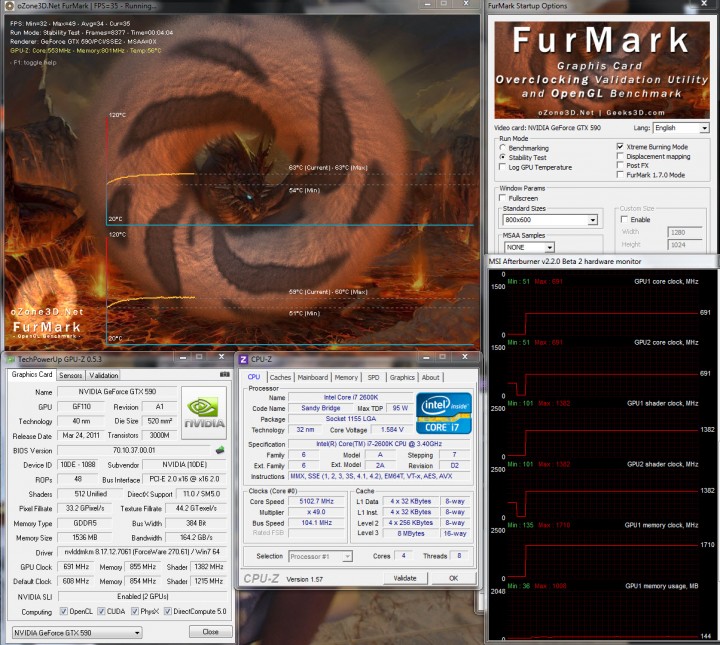Click the Release Date Mar 24, 2011 field
720x645 pixels.
click(x=81, y=435)
